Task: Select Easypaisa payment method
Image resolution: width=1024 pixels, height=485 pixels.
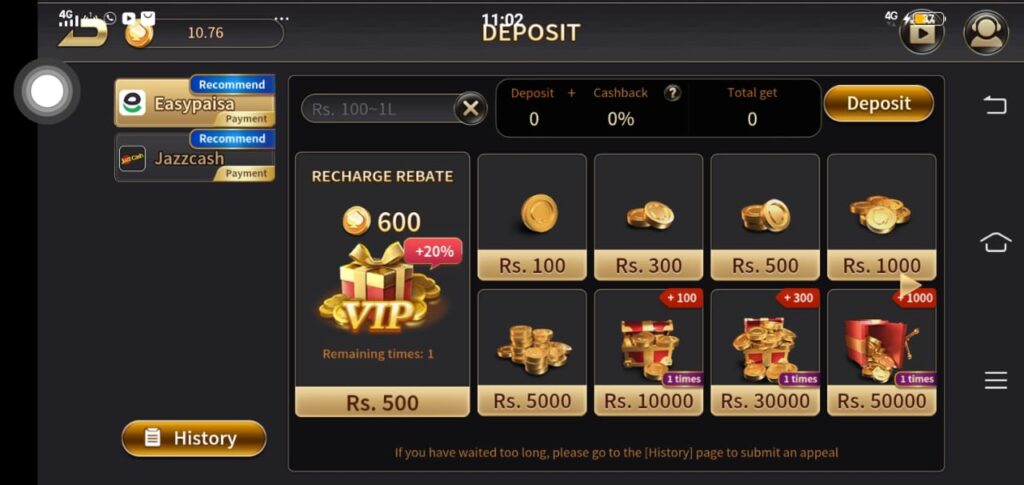Action: [x=195, y=102]
